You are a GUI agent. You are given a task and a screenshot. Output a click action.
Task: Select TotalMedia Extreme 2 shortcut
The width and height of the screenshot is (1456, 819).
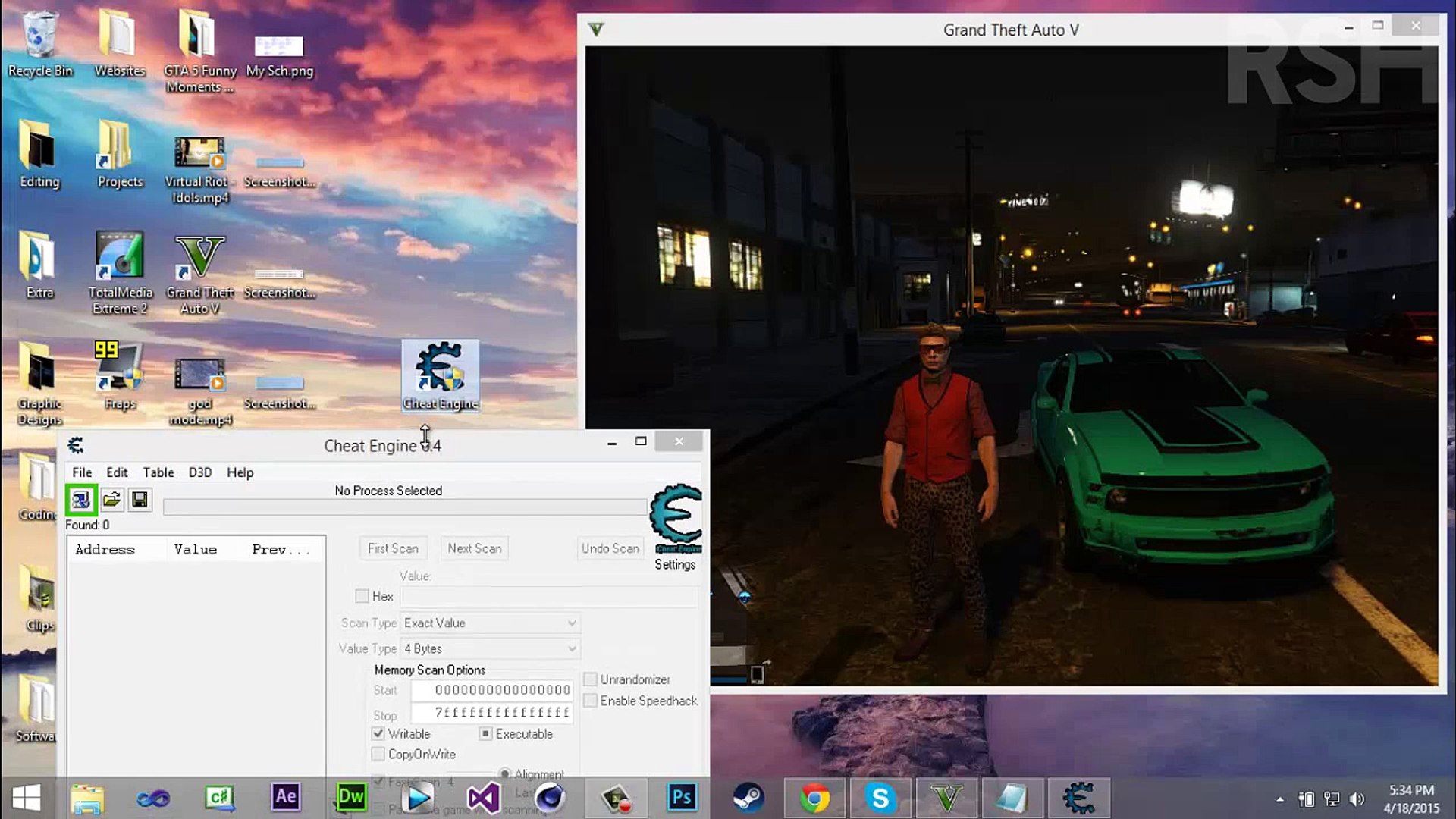(120, 273)
